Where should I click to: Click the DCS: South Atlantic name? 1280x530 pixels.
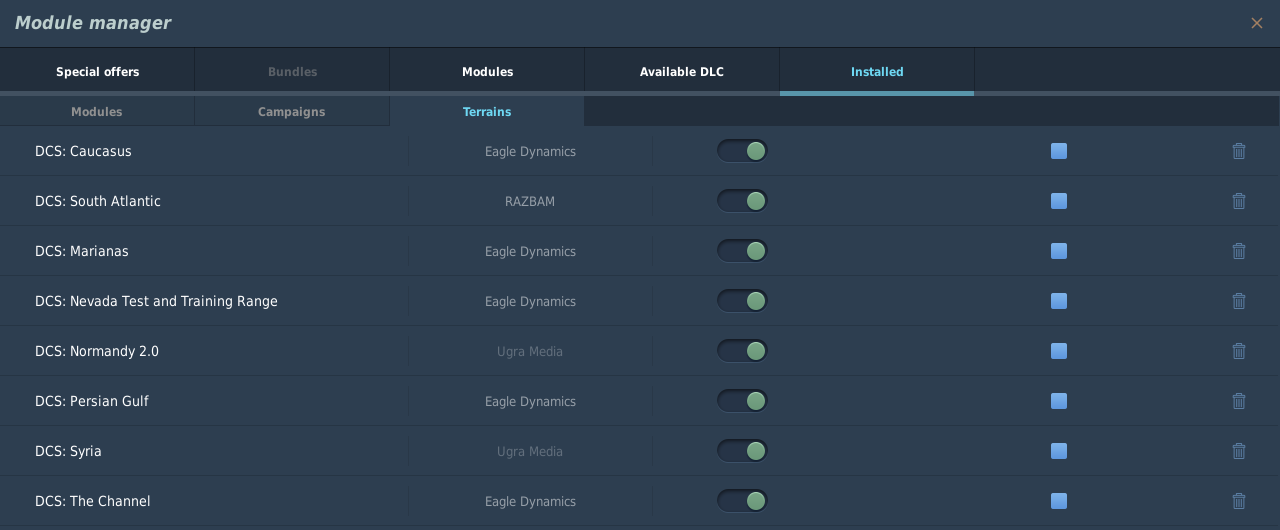point(98,201)
